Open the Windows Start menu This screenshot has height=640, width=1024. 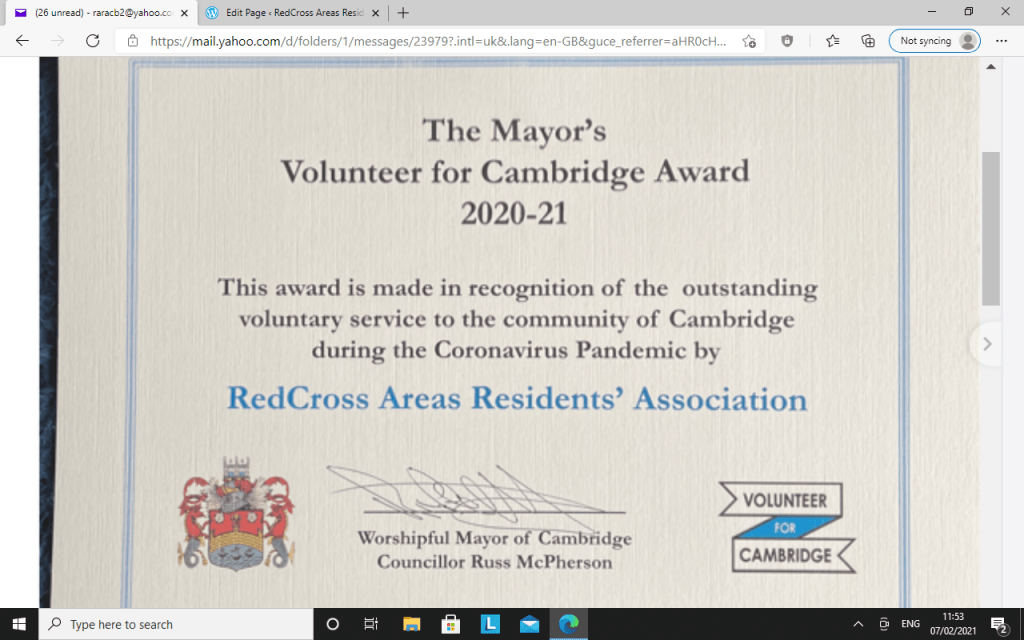(x=19, y=624)
